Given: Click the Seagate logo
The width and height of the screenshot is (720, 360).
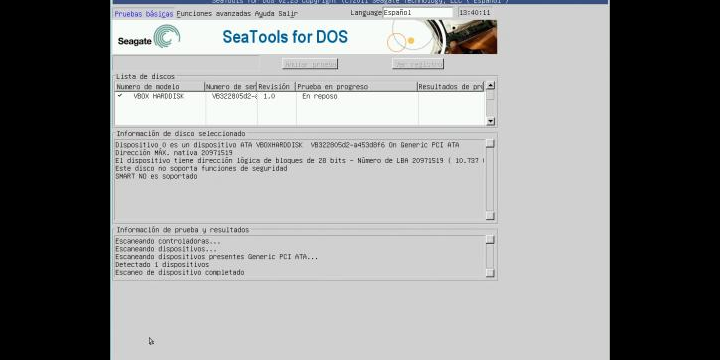Looking at the screenshot, I should coord(148,37).
